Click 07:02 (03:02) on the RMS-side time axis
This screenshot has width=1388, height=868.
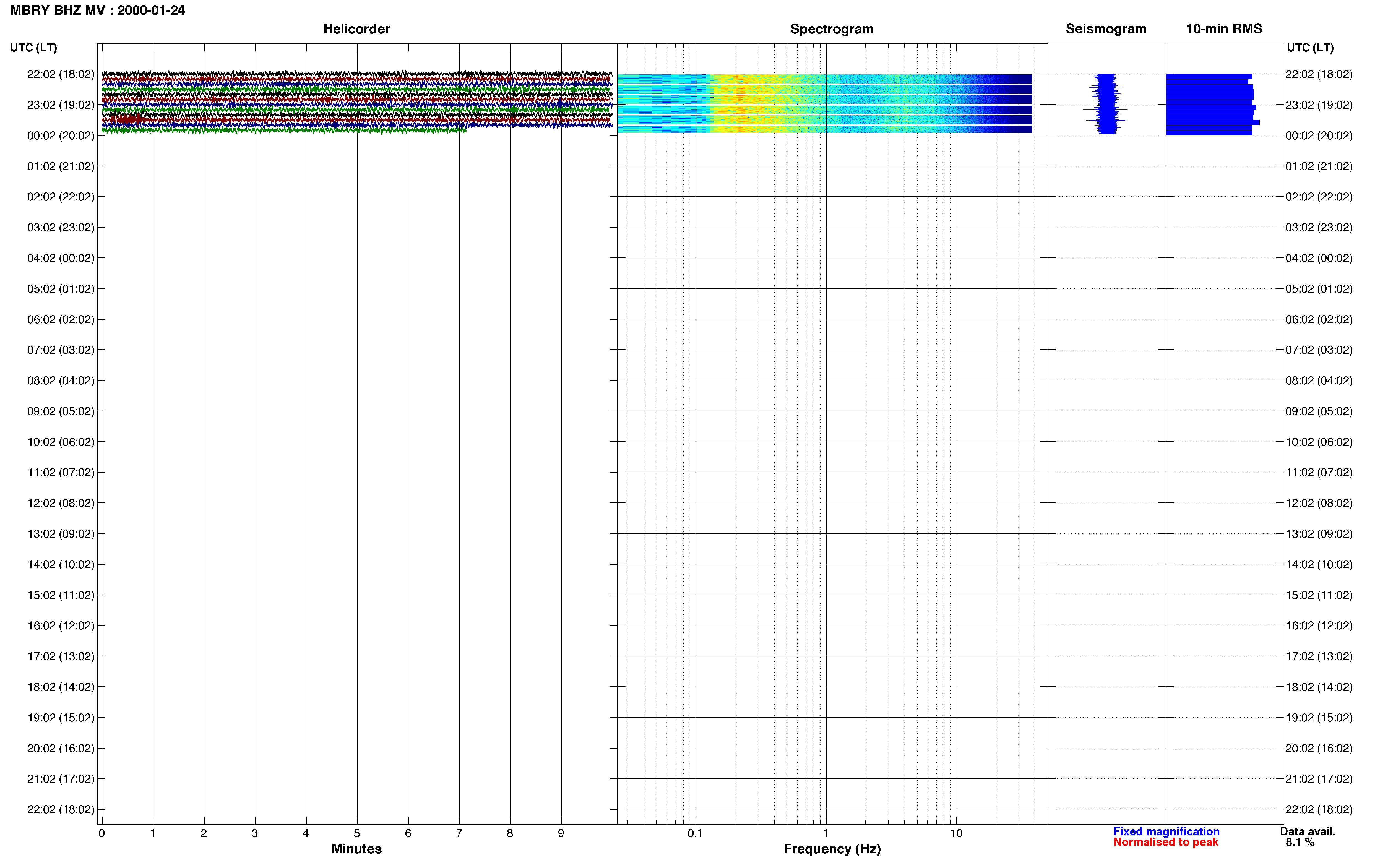(x=1319, y=350)
